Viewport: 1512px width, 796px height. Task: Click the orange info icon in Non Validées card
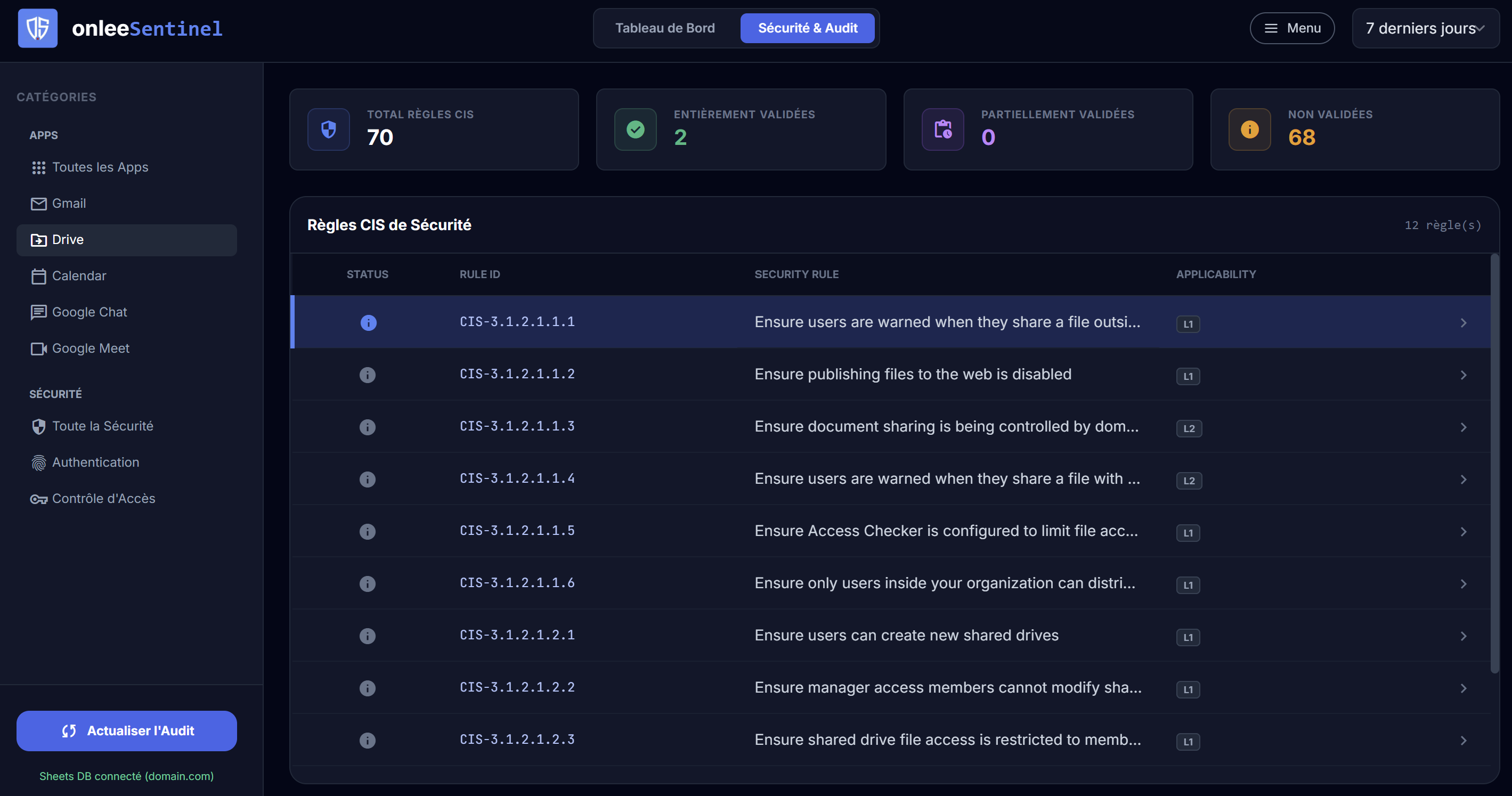tap(1250, 129)
